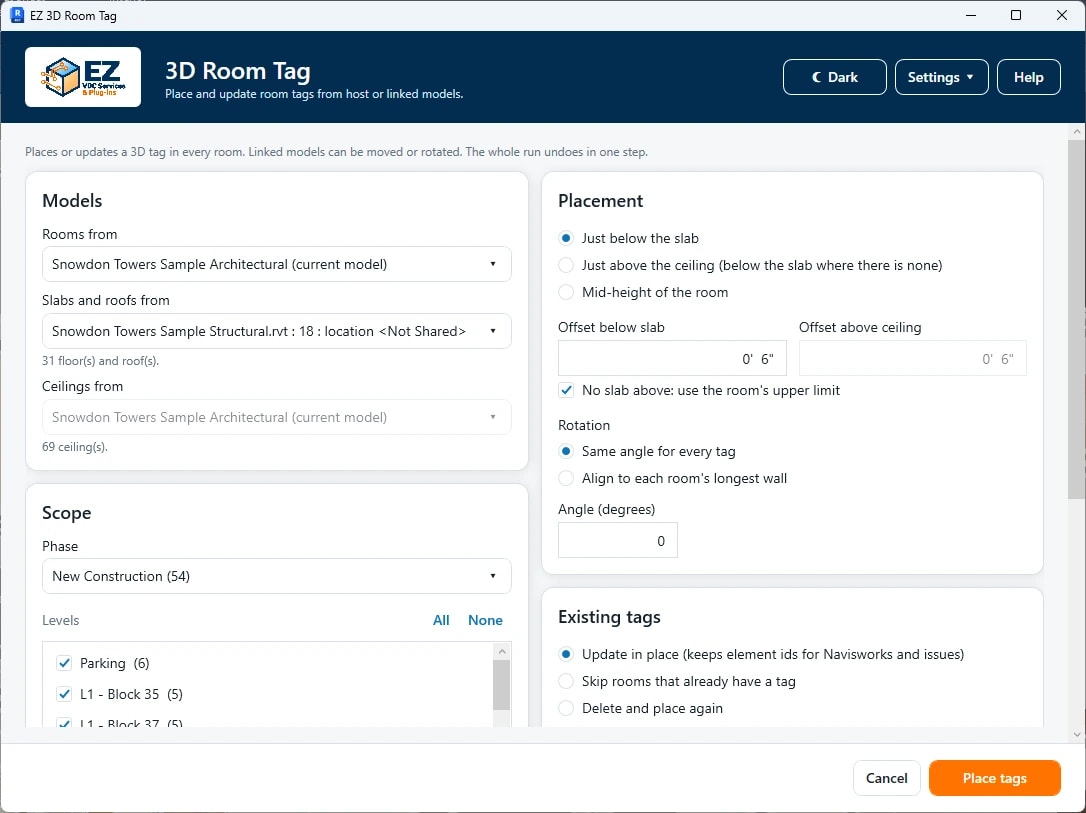Click Cancel to dismiss the dialog

887,778
